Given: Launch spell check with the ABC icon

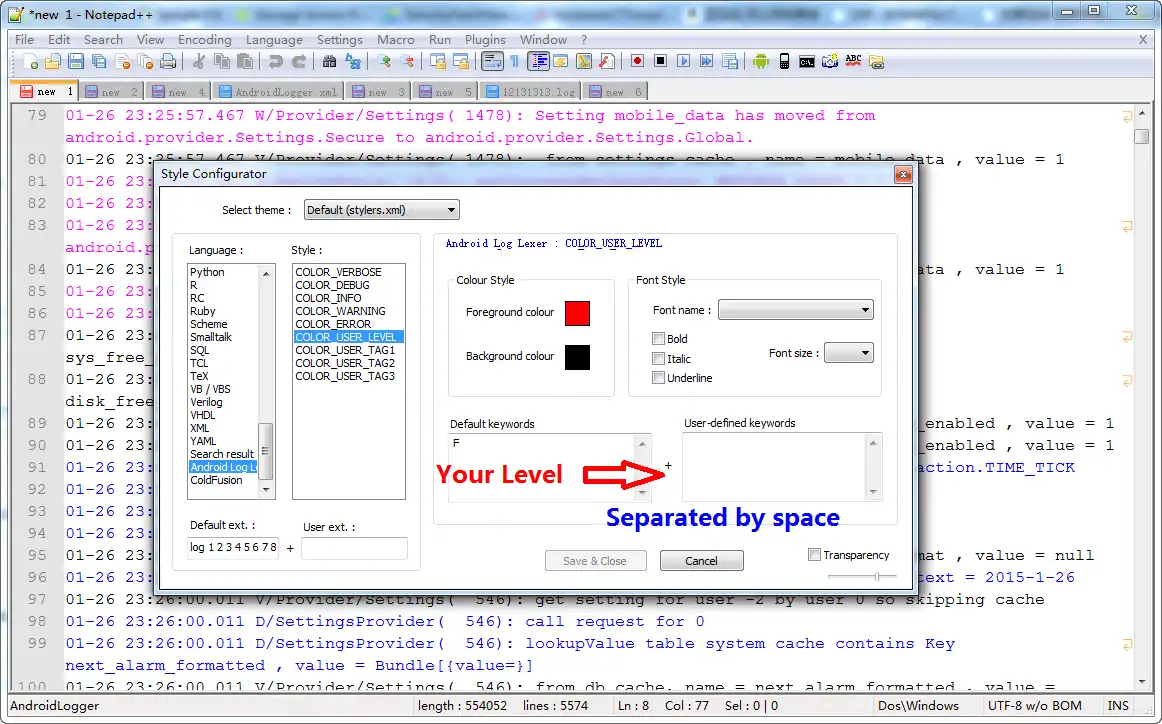Looking at the screenshot, I should (853, 62).
